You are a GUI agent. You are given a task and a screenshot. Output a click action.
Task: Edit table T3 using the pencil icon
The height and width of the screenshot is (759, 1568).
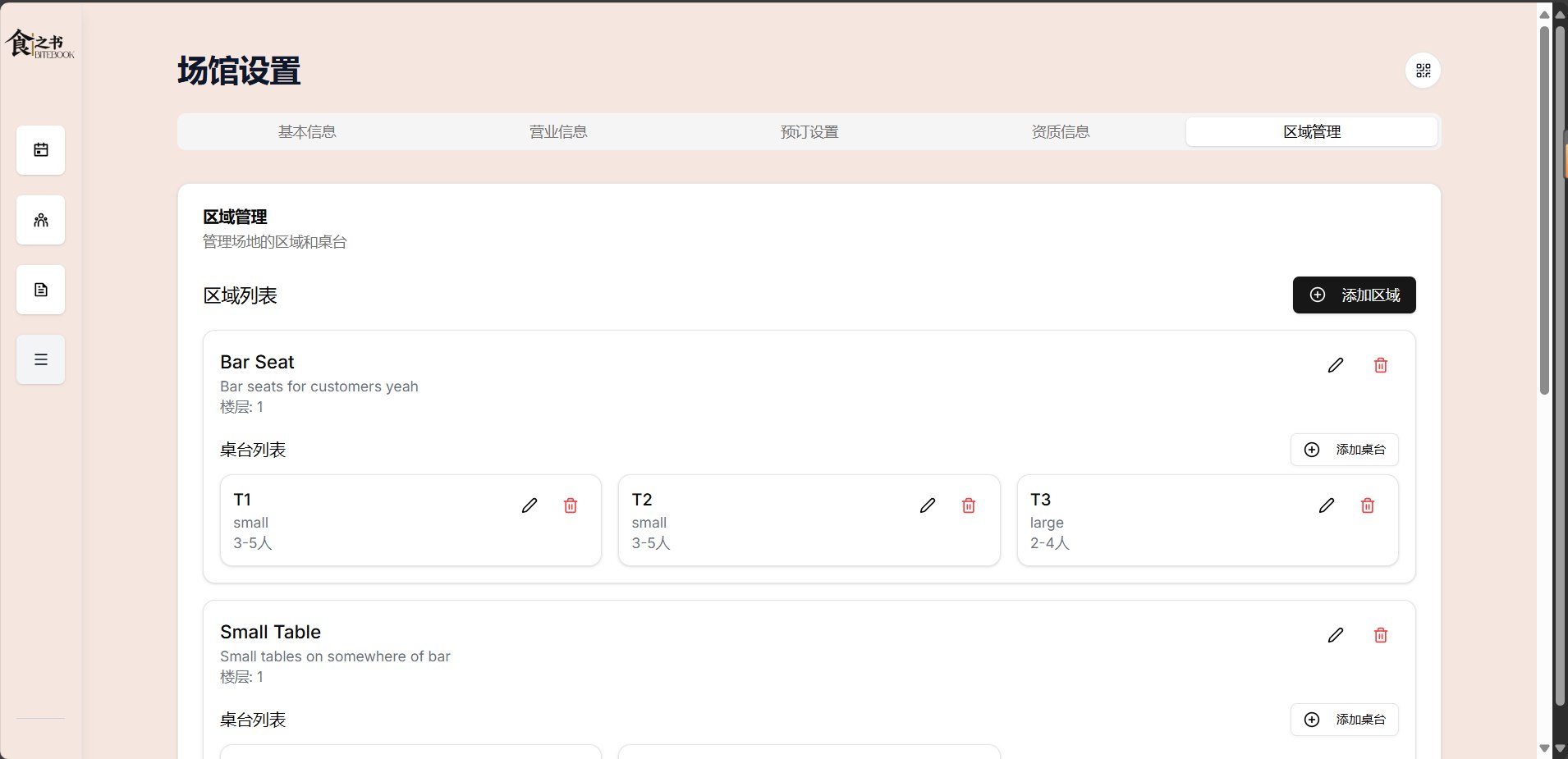click(1327, 505)
